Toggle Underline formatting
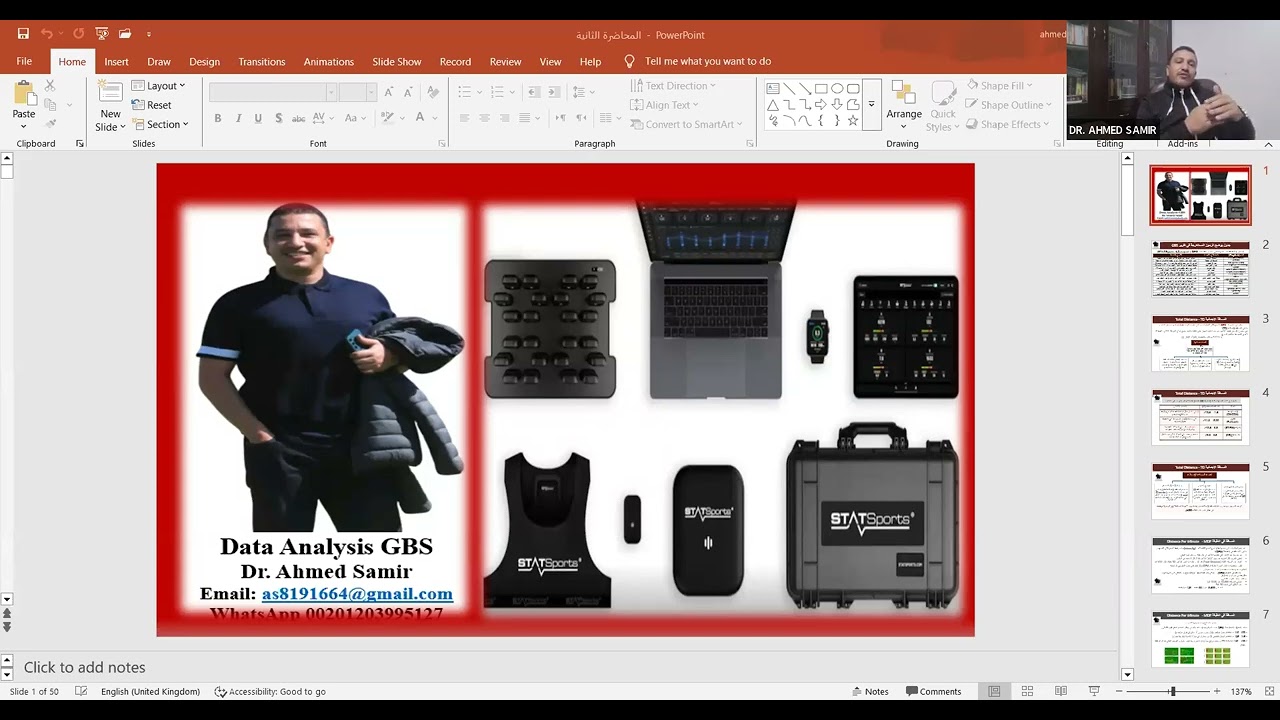 point(258,118)
